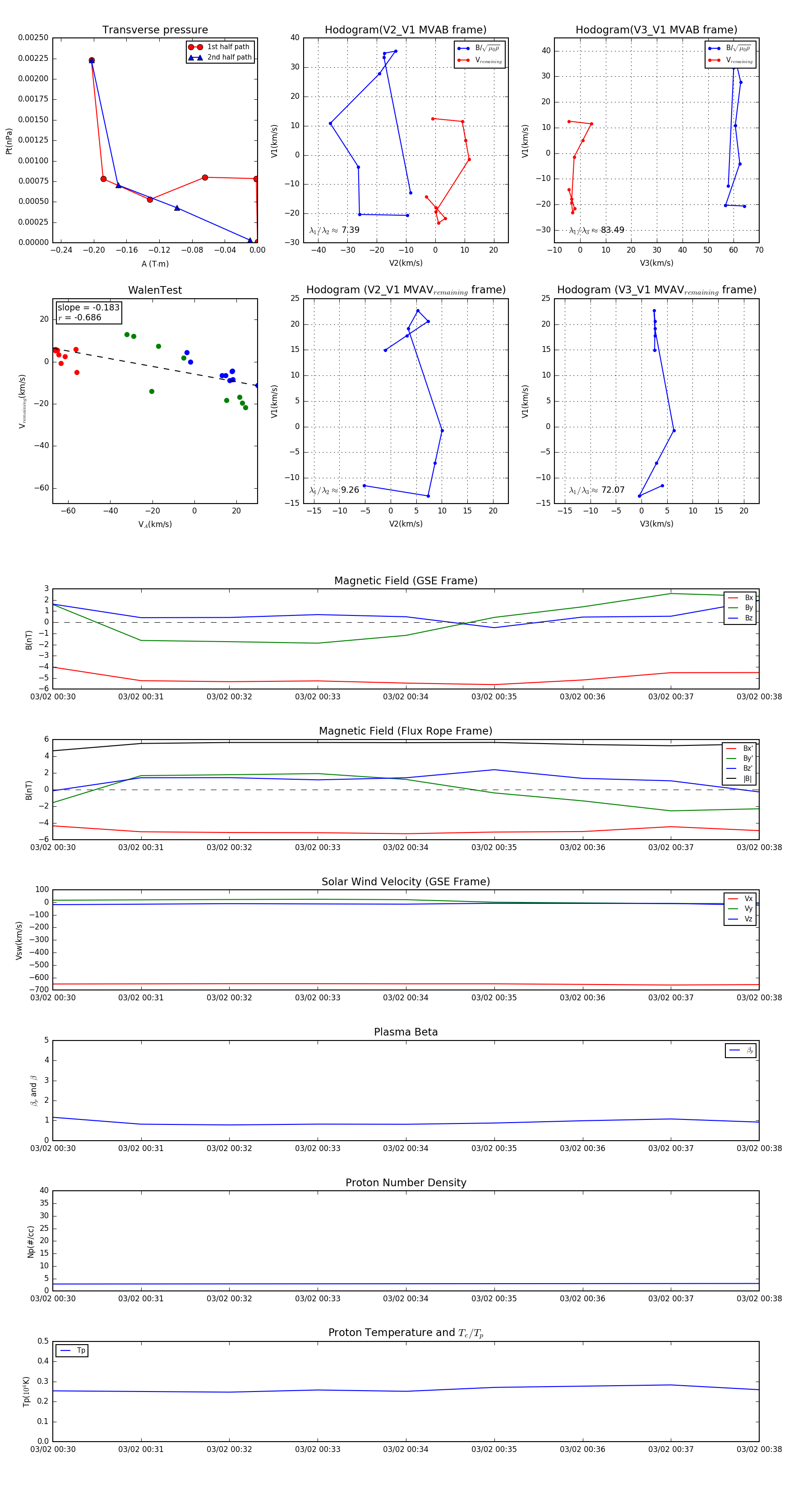Click the "|B|" legend entry in flux rope plot
This screenshot has height=1489, width=812.
point(740,779)
